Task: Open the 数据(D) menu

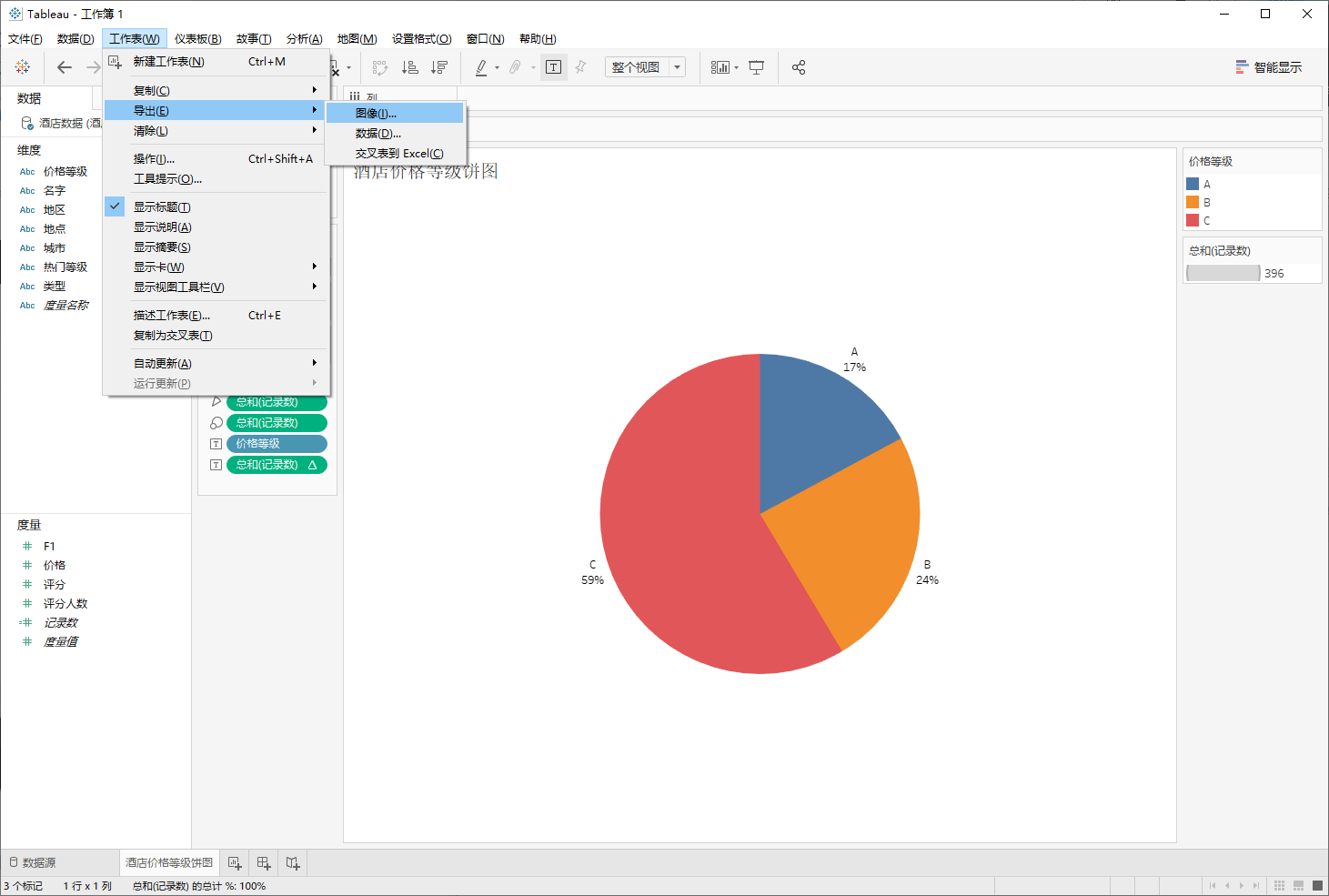Action: coord(76,39)
